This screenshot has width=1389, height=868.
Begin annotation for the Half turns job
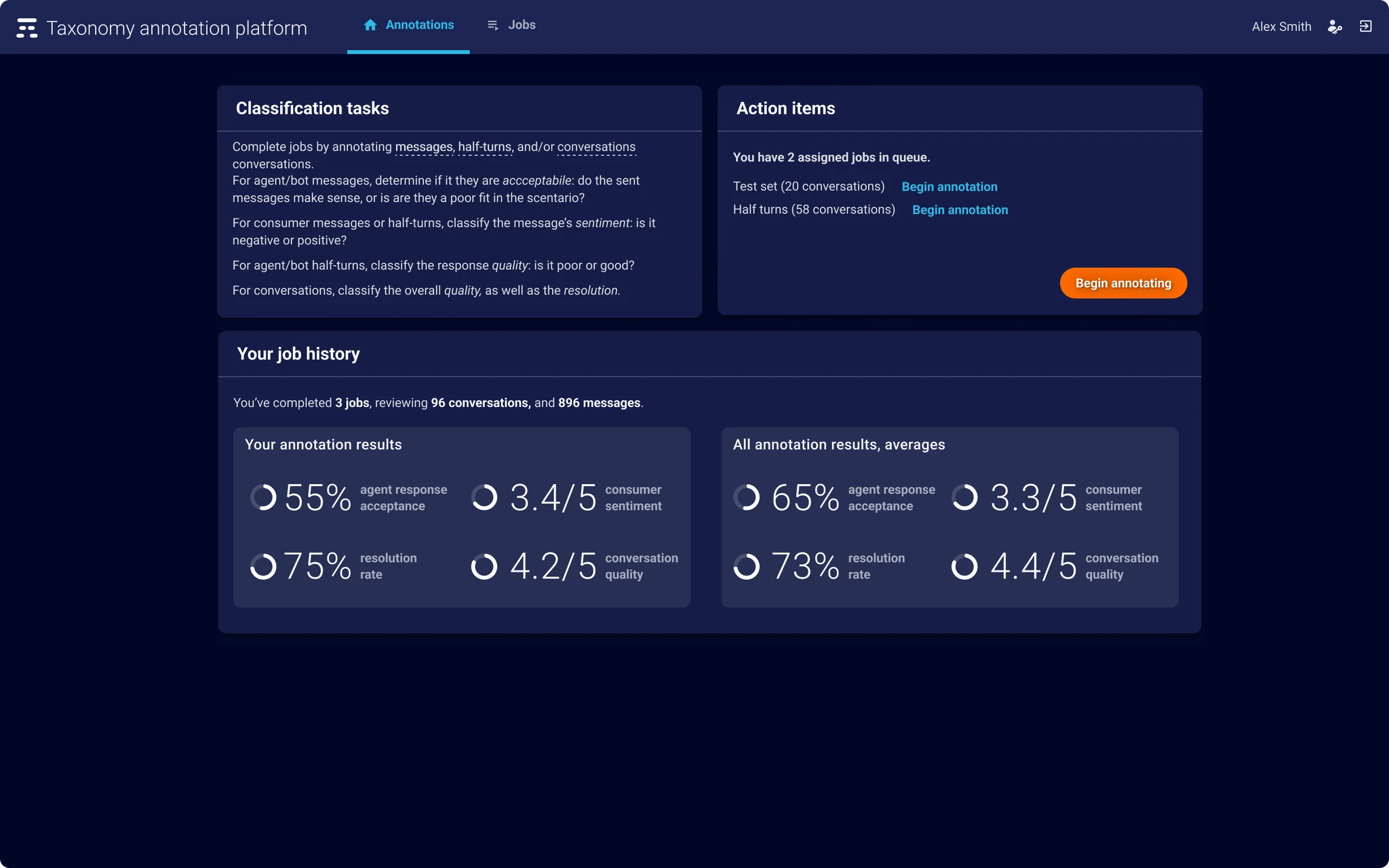(960, 210)
